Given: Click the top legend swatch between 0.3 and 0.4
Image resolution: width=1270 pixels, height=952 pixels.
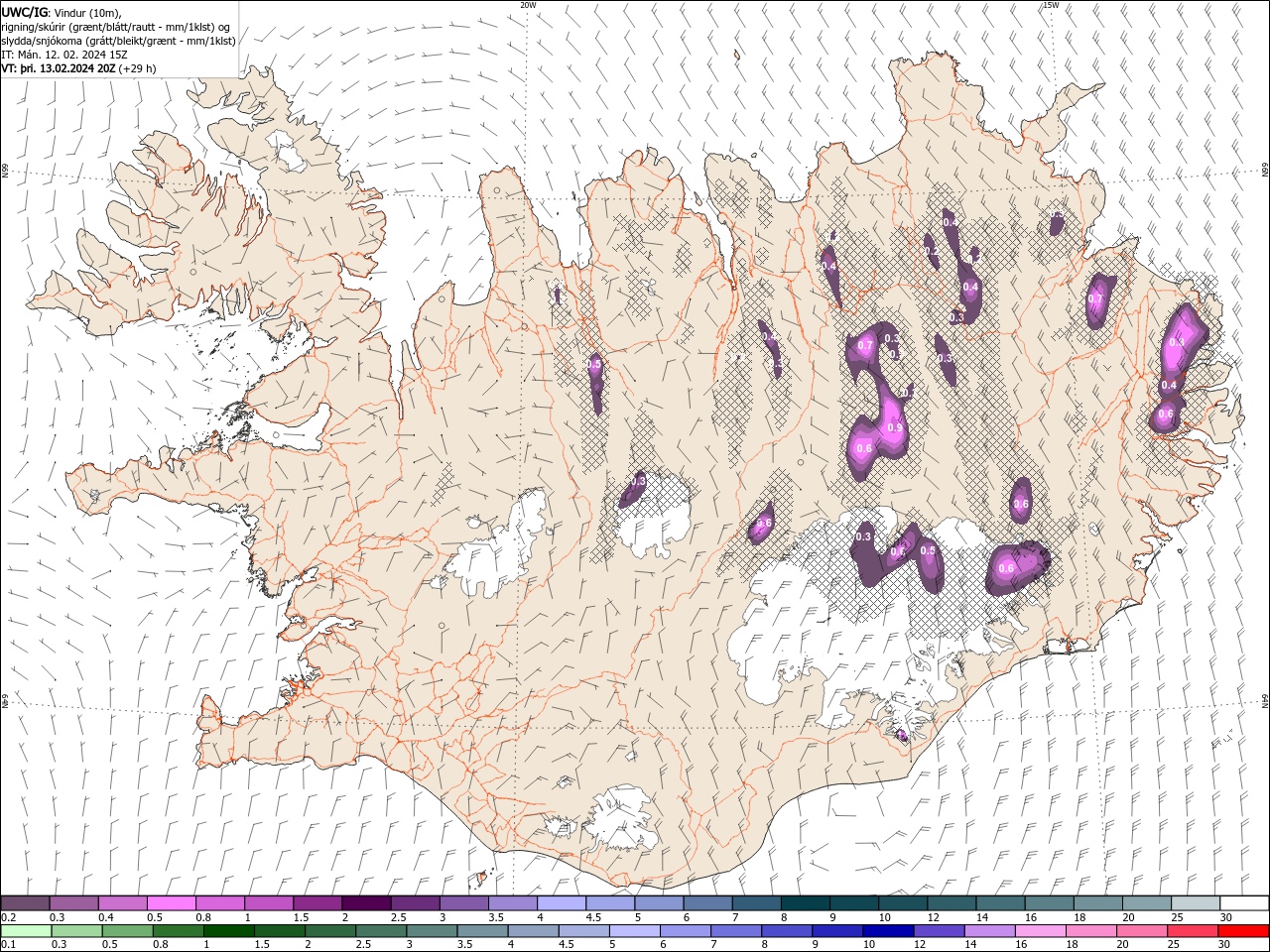Looking at the screenshot, I should pos(74,903).
